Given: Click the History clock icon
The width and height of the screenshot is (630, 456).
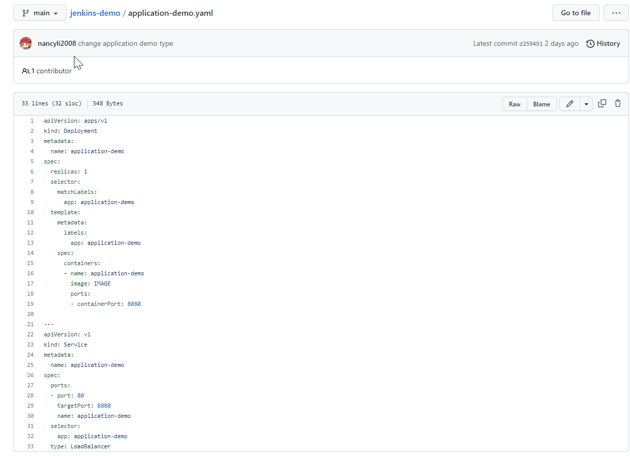Looking at the screenshot, I should (x=590, y=43).
